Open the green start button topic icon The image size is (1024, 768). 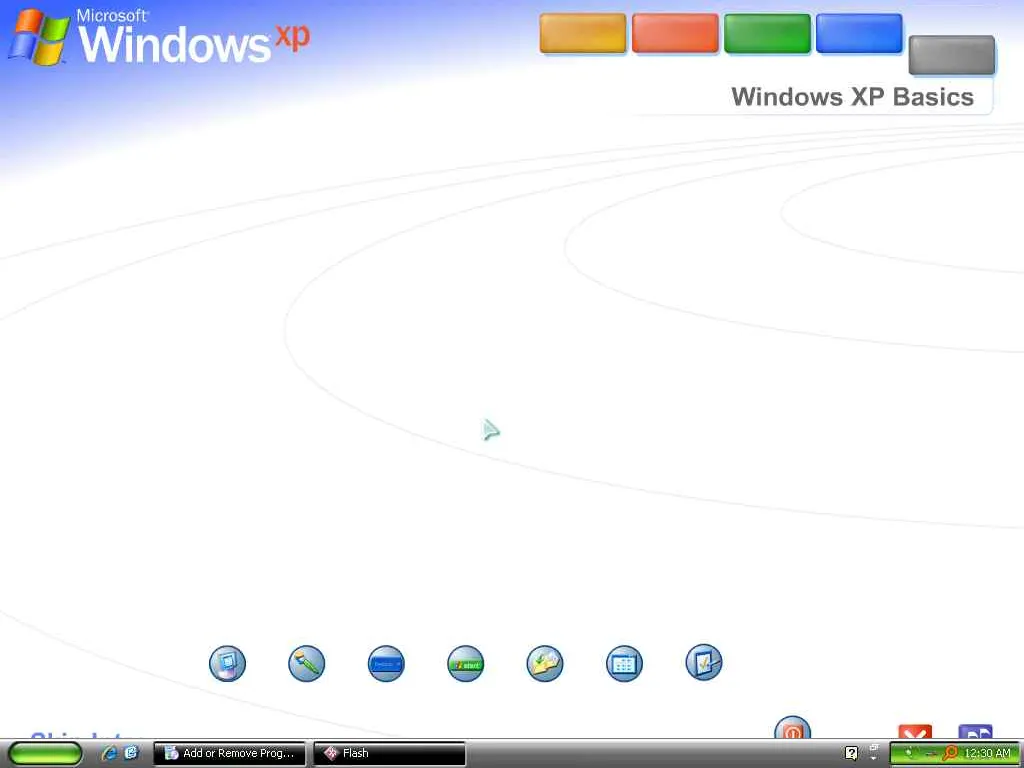466,664
